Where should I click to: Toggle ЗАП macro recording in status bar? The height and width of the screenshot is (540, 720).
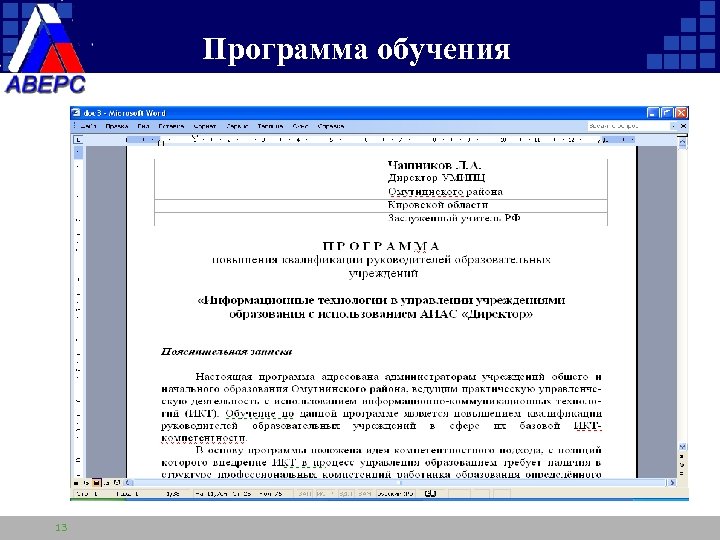pyautogui.click(x=304, y=494)
